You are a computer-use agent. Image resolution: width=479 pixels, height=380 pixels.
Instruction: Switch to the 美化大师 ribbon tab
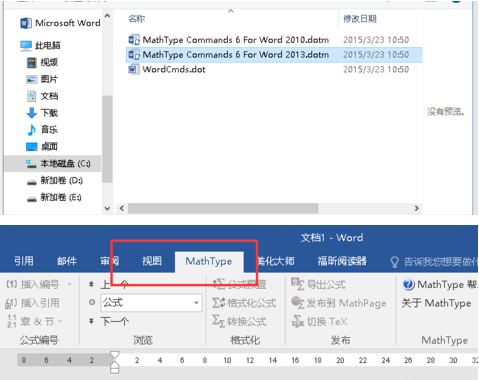pos(276,261)
